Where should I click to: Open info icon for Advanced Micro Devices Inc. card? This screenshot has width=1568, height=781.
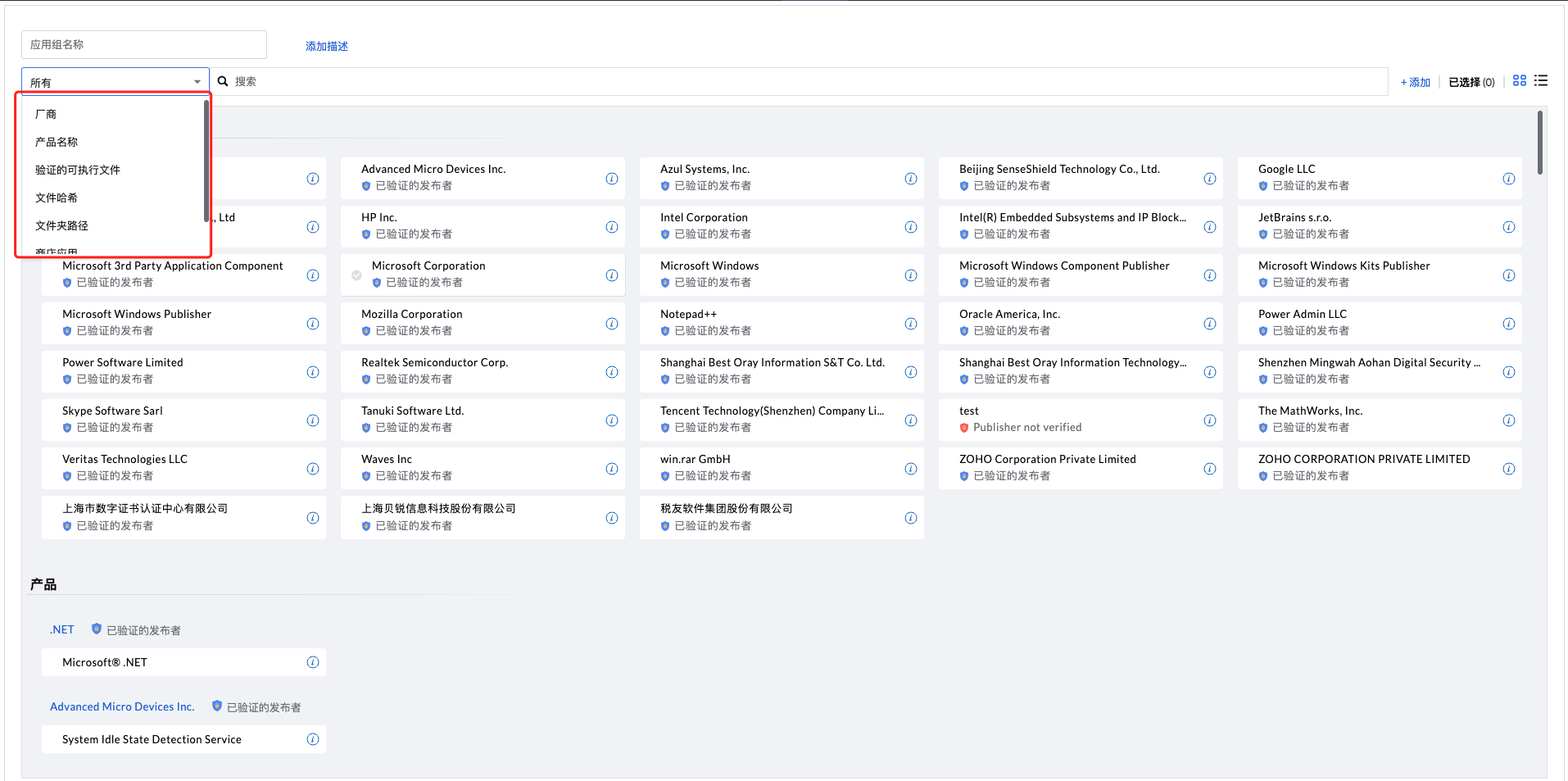point(612,179)
